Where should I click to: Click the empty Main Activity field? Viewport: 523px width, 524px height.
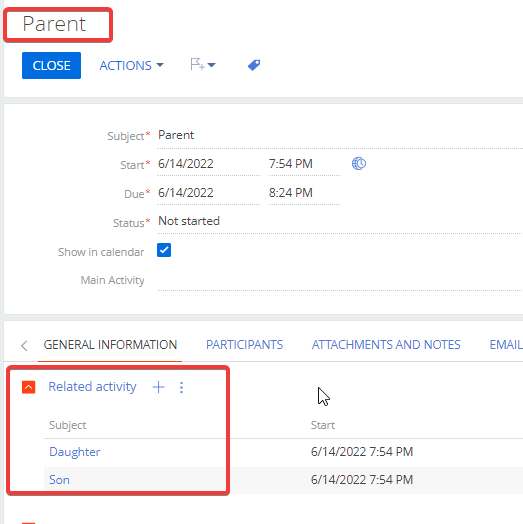[340, 280]
